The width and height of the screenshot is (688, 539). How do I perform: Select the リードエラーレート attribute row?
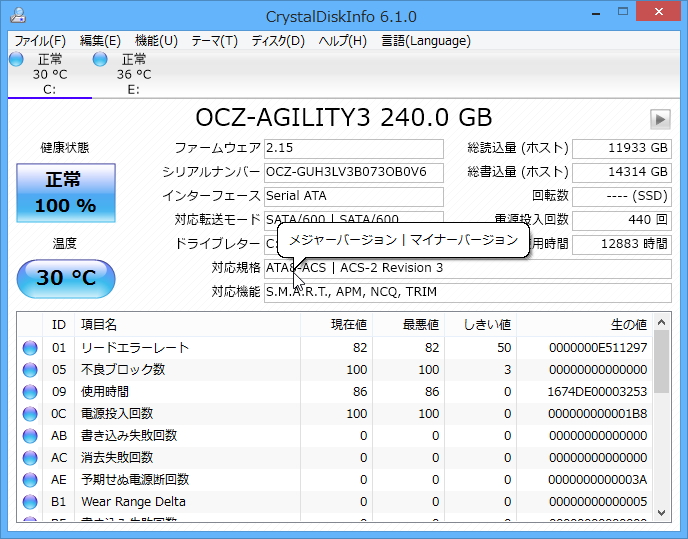[335, 348]
